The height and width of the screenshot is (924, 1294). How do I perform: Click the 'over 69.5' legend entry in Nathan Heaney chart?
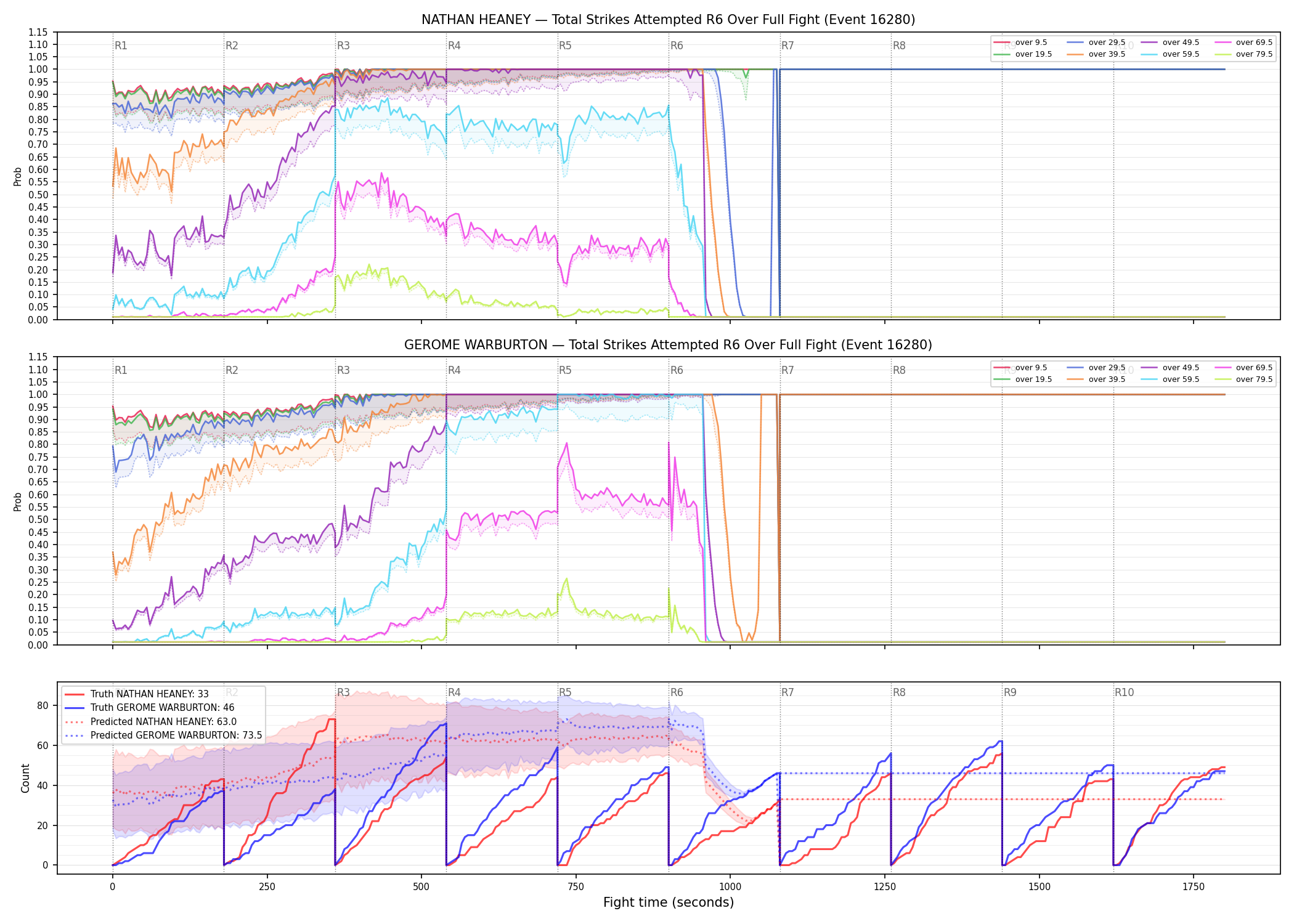pos(1243,43)
